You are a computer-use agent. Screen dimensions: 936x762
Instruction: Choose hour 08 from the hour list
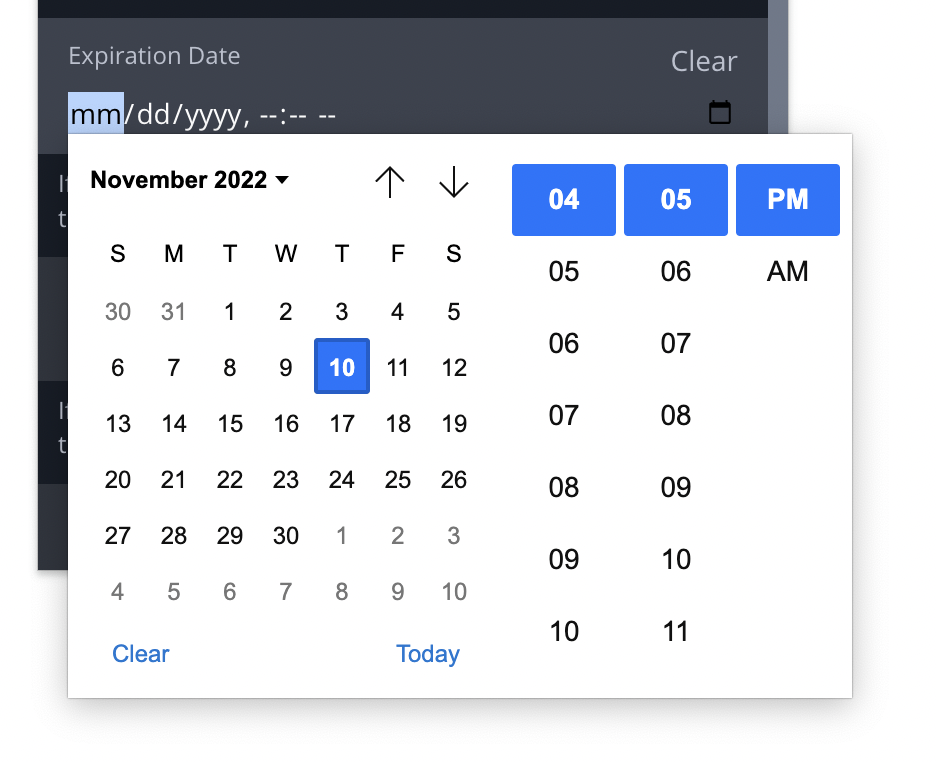[563, 487]
